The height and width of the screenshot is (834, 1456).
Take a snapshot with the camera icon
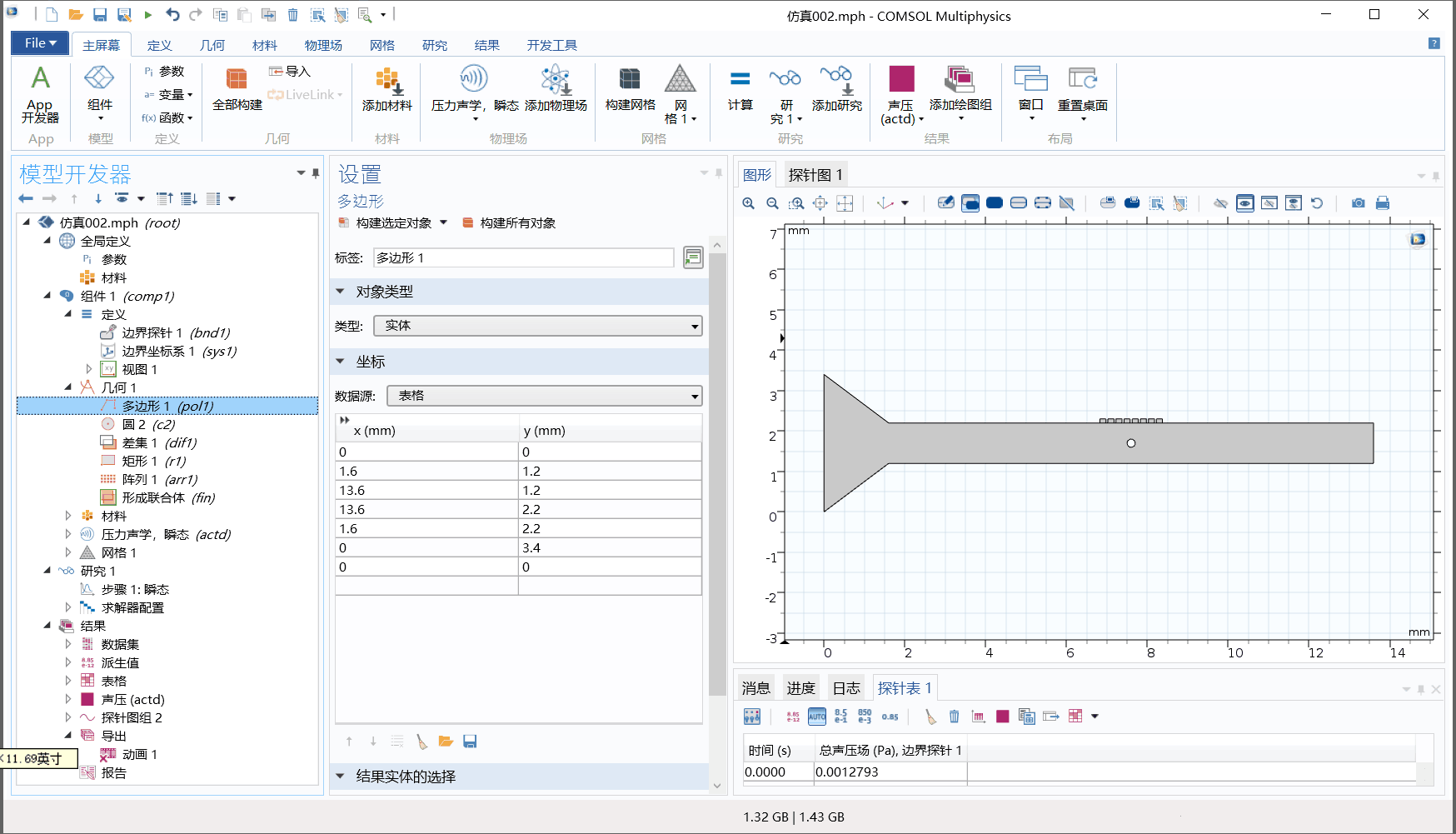pyautogui.click(x=1359, y=203)
